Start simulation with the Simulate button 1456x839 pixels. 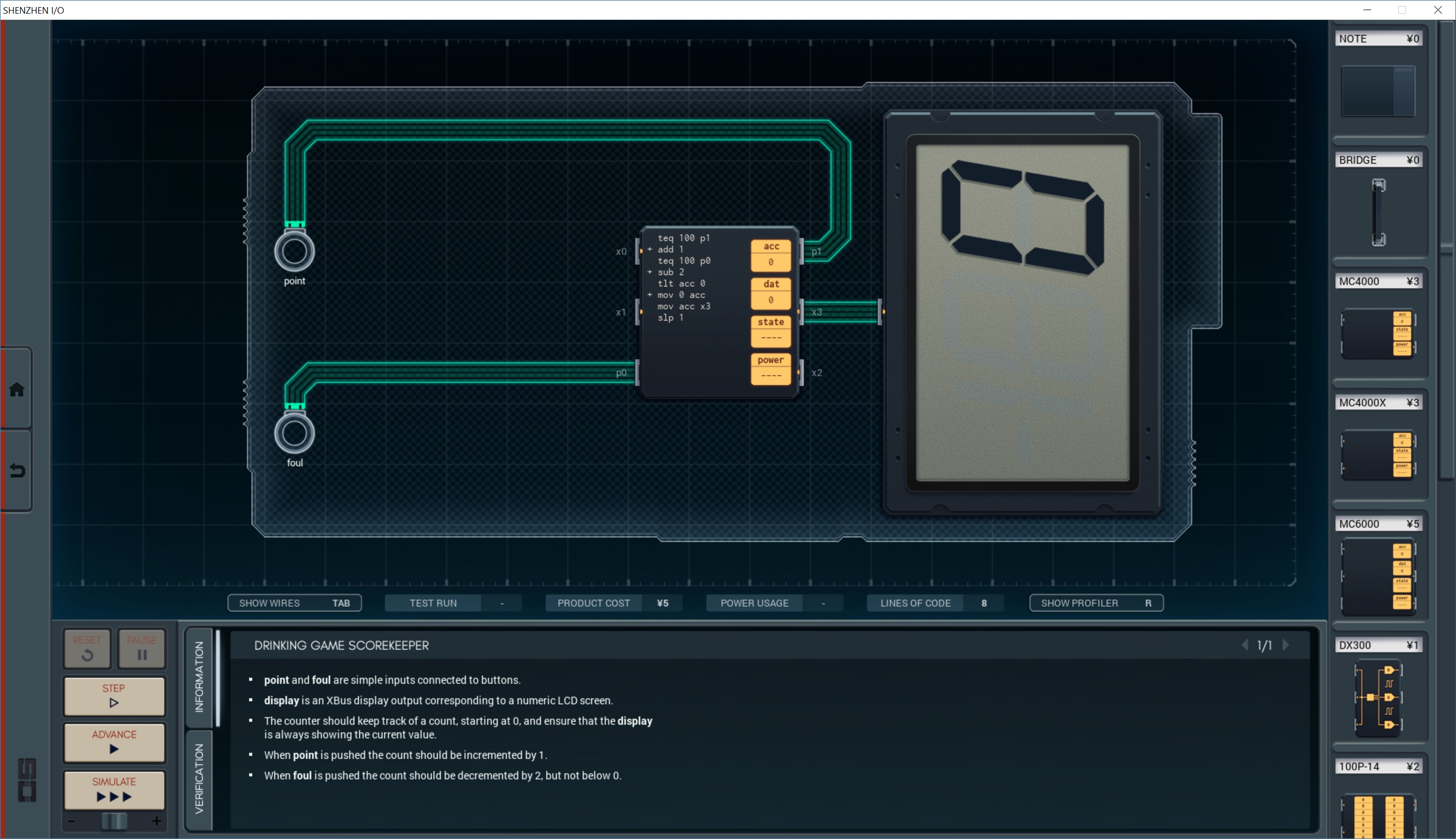(x=114, y=789)
